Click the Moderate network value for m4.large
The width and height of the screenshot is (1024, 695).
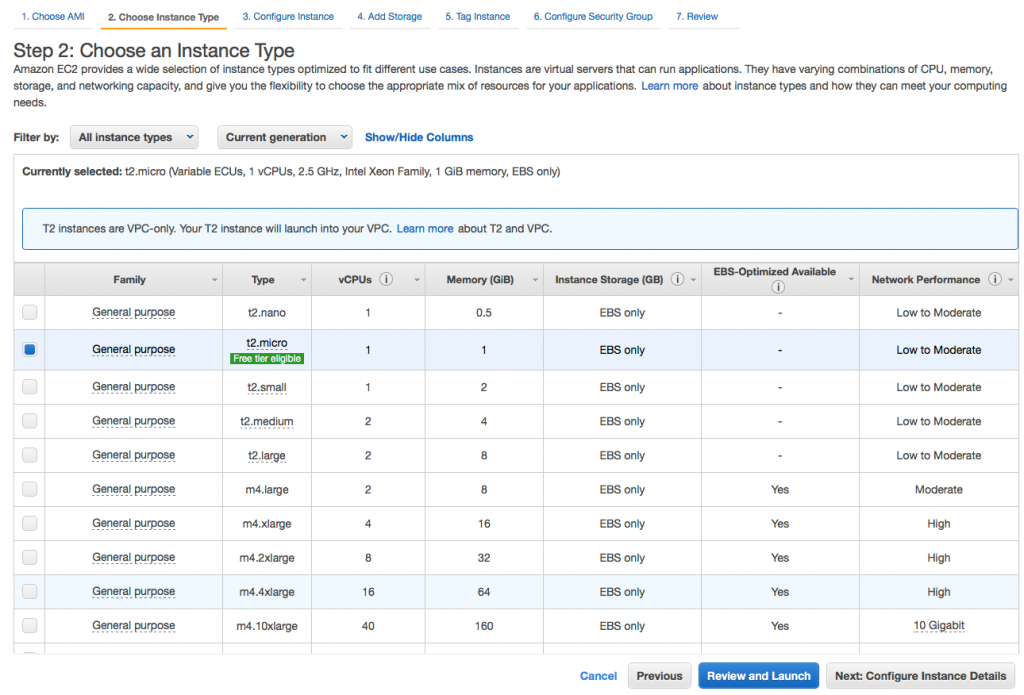coord(938,489)
